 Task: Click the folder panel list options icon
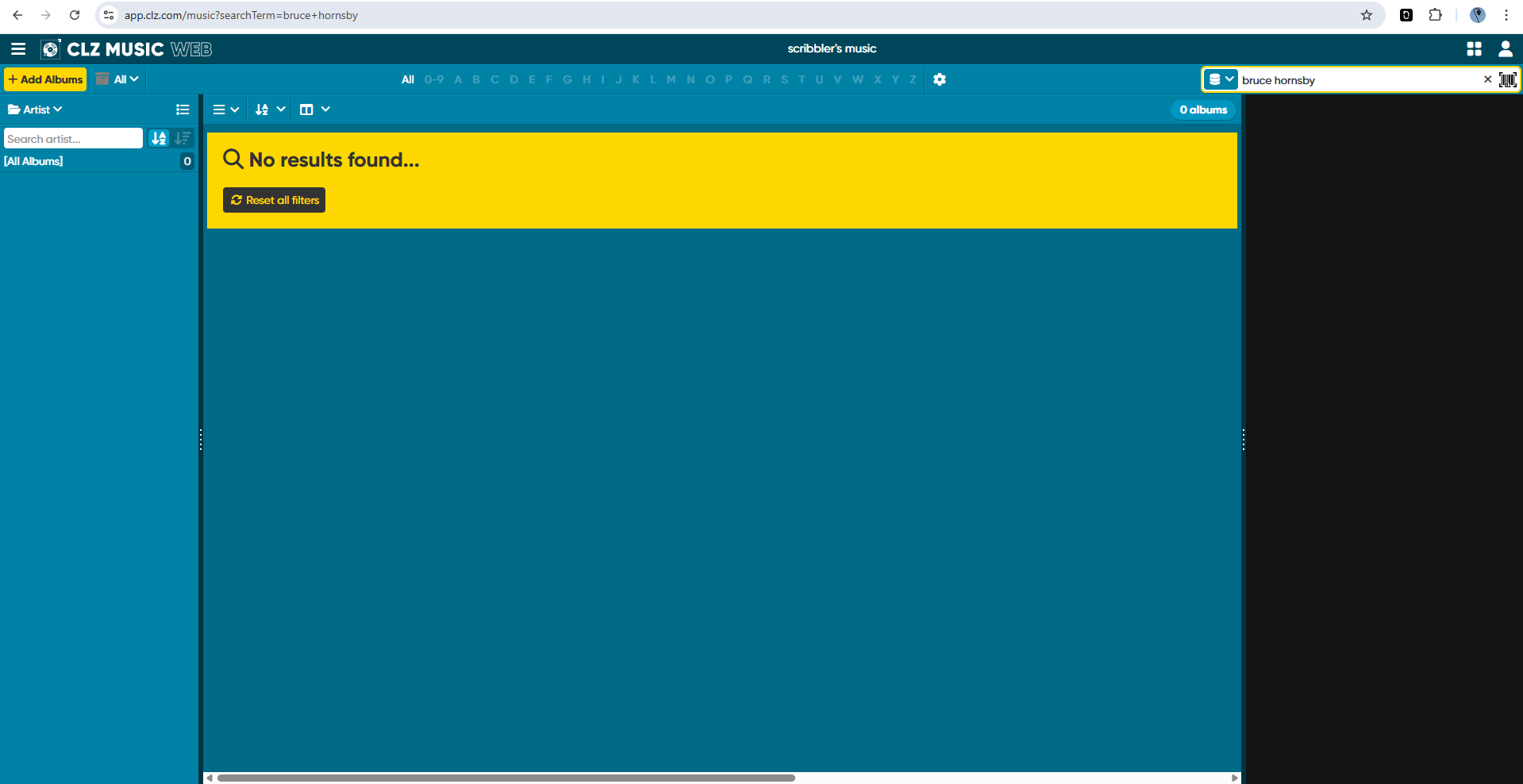pyautogui.click(x=183, y=110)
